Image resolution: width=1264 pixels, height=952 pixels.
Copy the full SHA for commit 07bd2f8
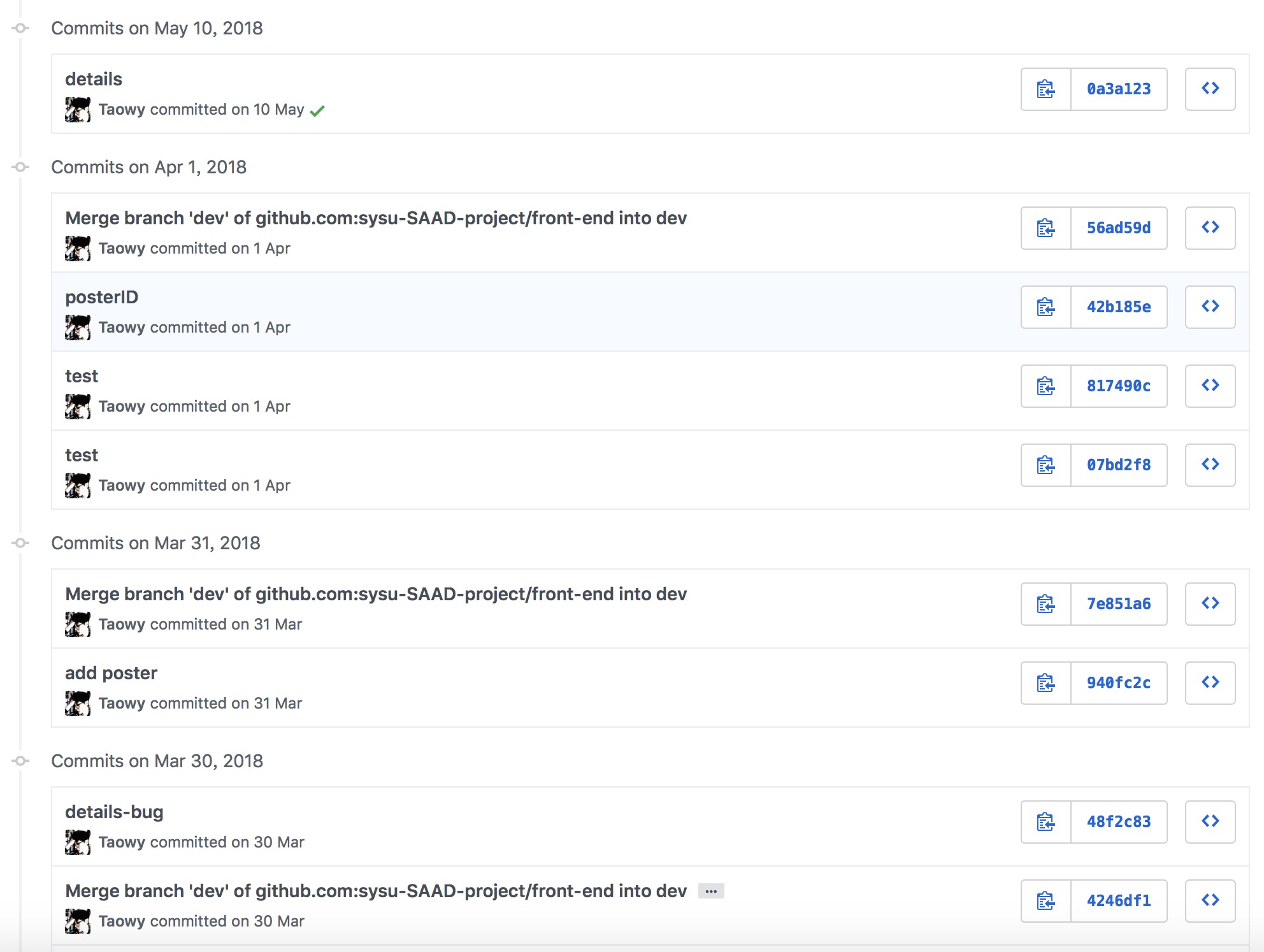click(x=1046, y=465)
